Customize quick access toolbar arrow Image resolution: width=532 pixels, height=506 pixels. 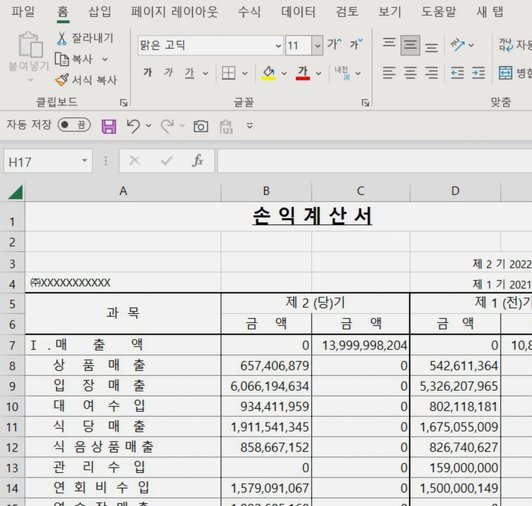(x=250, y=126)
